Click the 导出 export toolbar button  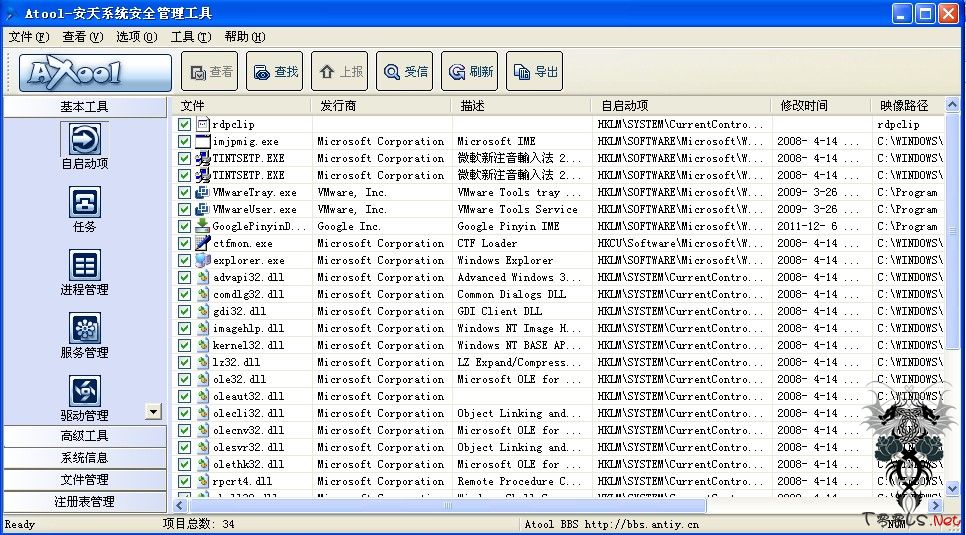pos(534,71)
